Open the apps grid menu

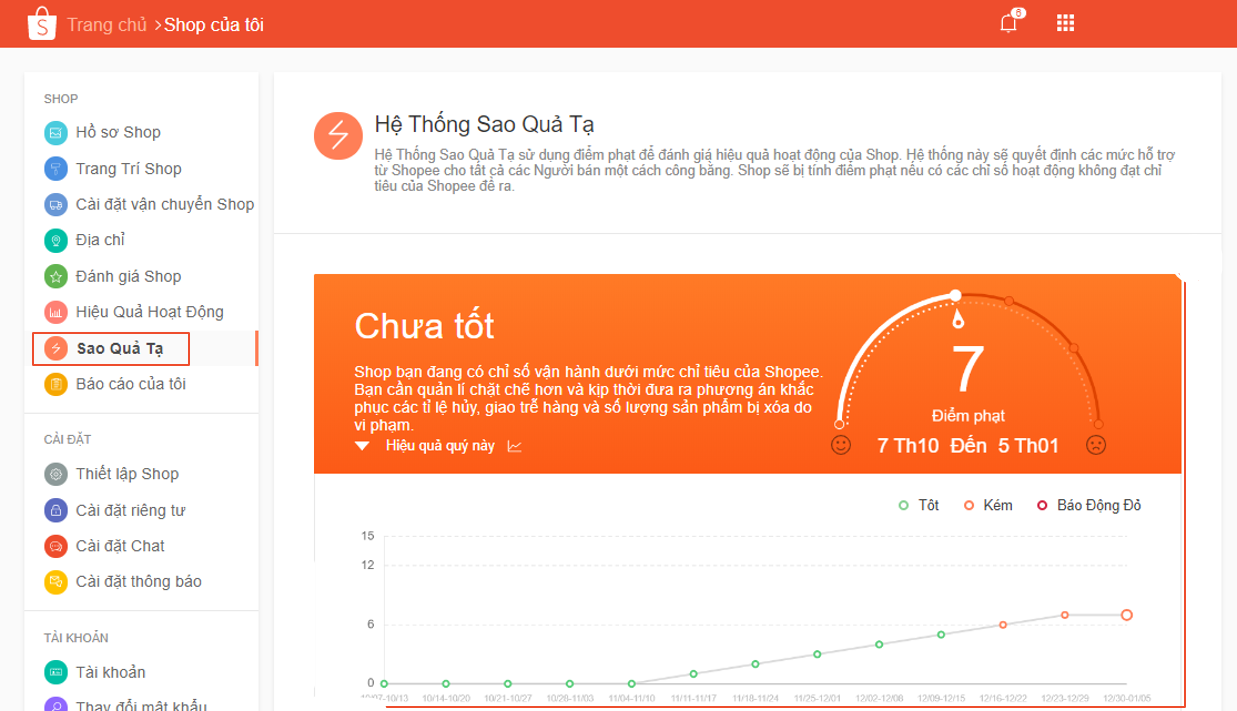(x=1066, y=24)
